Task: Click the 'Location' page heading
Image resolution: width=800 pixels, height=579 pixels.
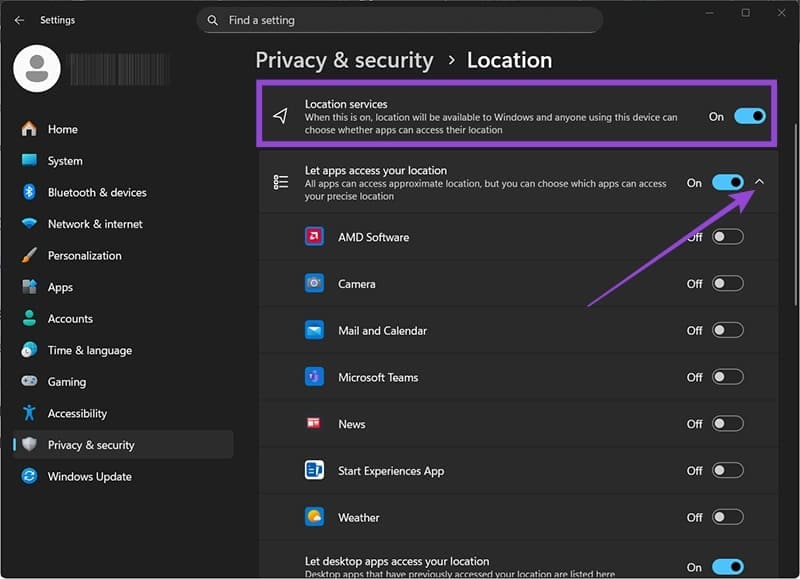Action: point(509,60)
